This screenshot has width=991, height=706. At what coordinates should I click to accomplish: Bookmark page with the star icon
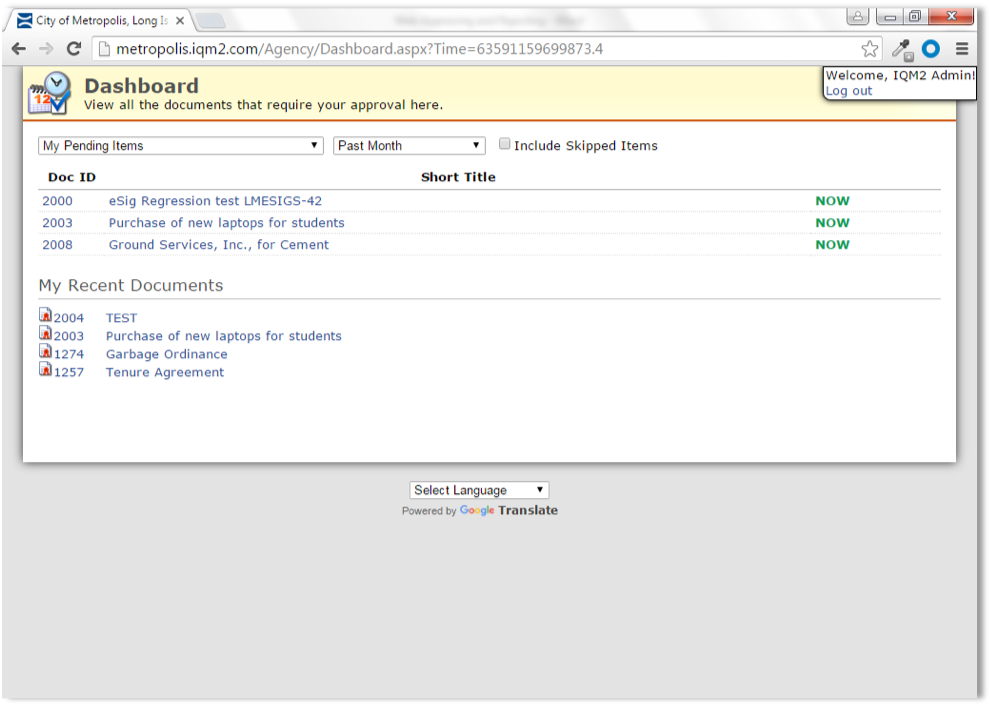[x=870, y=49]
